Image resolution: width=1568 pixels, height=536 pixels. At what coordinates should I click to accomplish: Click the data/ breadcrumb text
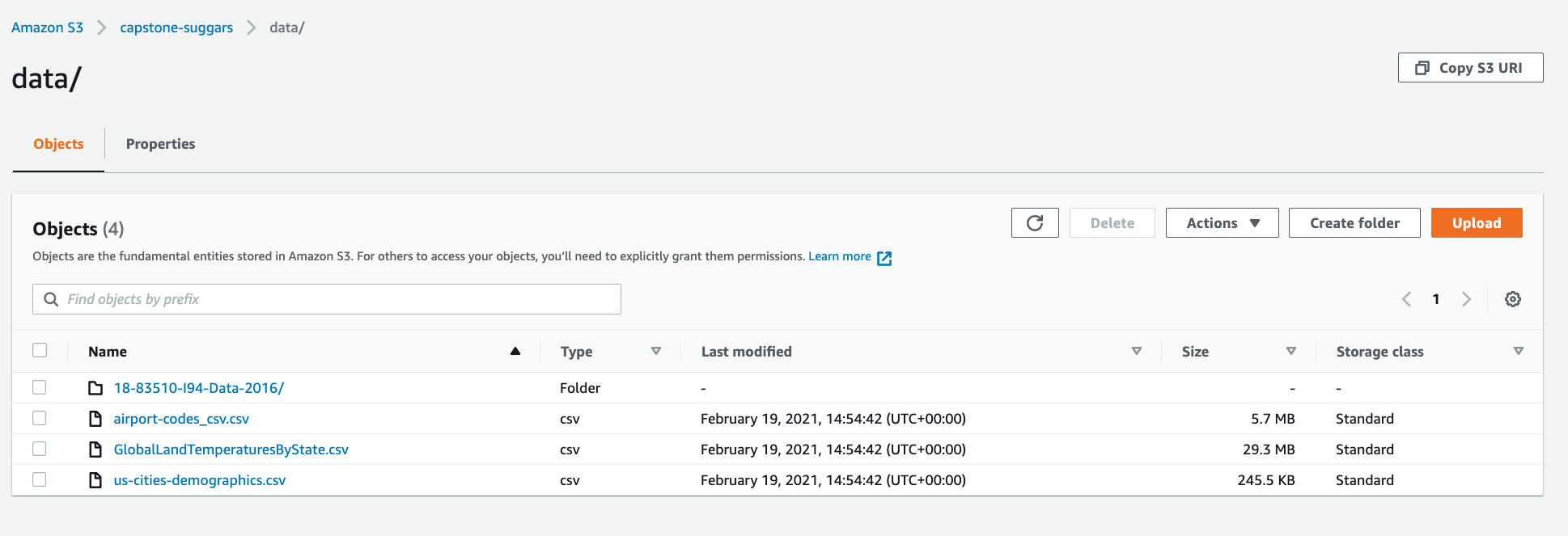pyautogui.click(x=287, y=27)
